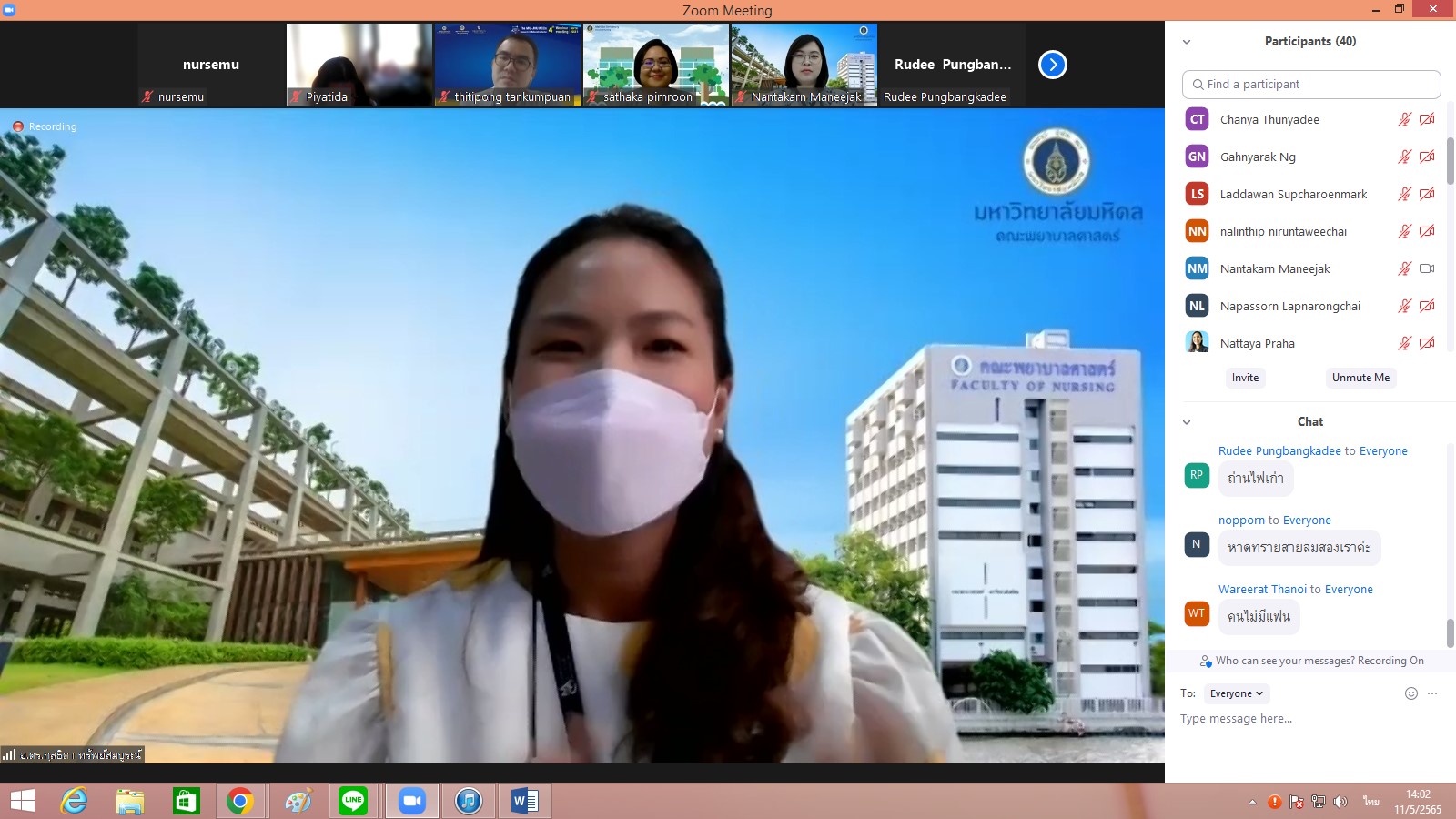
Task: Open the emoji picker in chat
Action: coord(1411,693)
